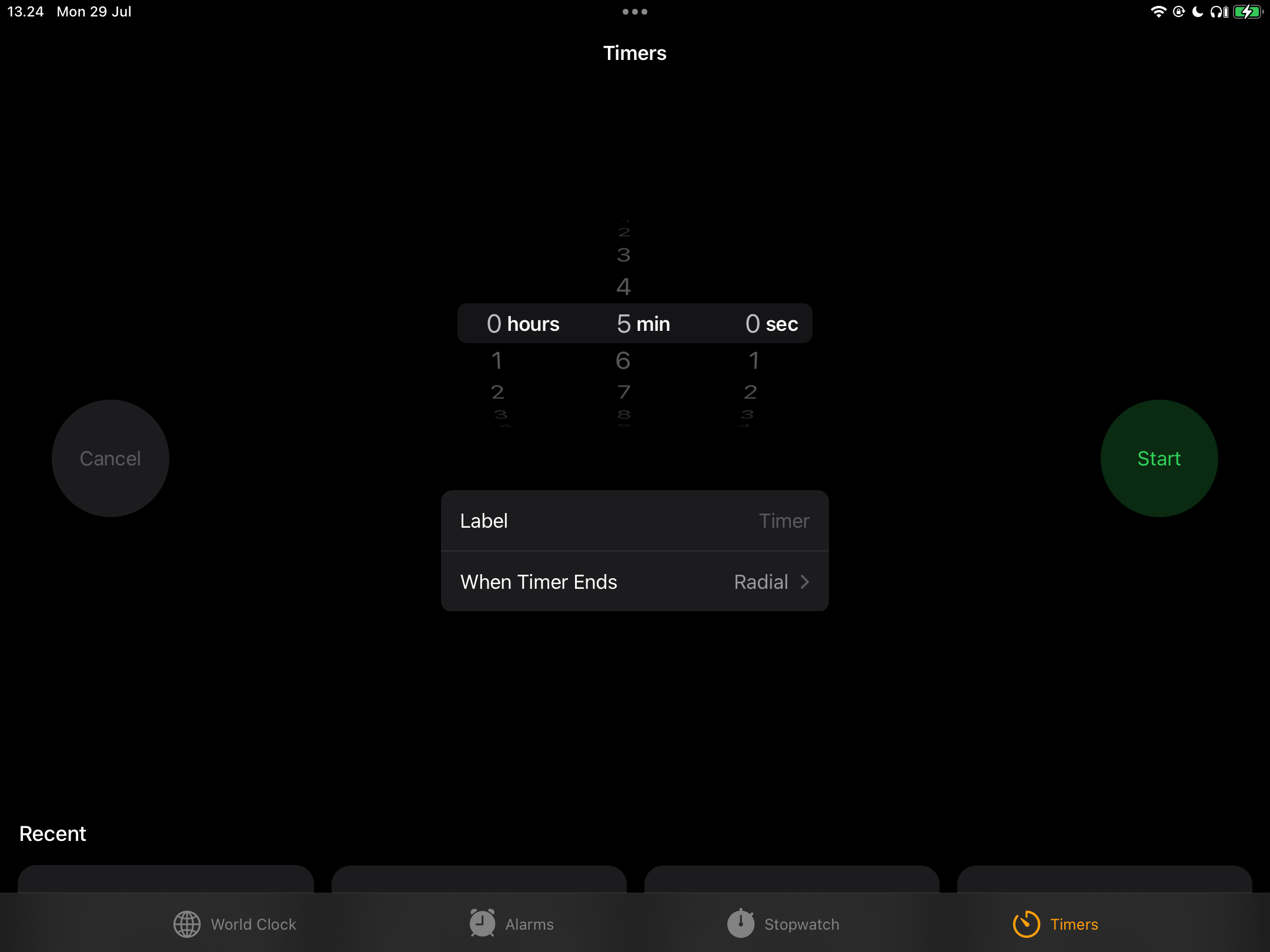The height and width of the screenshot is (952, 1270).
Task: Tap the Alarms tab
Action: pyautogui.click(x=510, y=923)
